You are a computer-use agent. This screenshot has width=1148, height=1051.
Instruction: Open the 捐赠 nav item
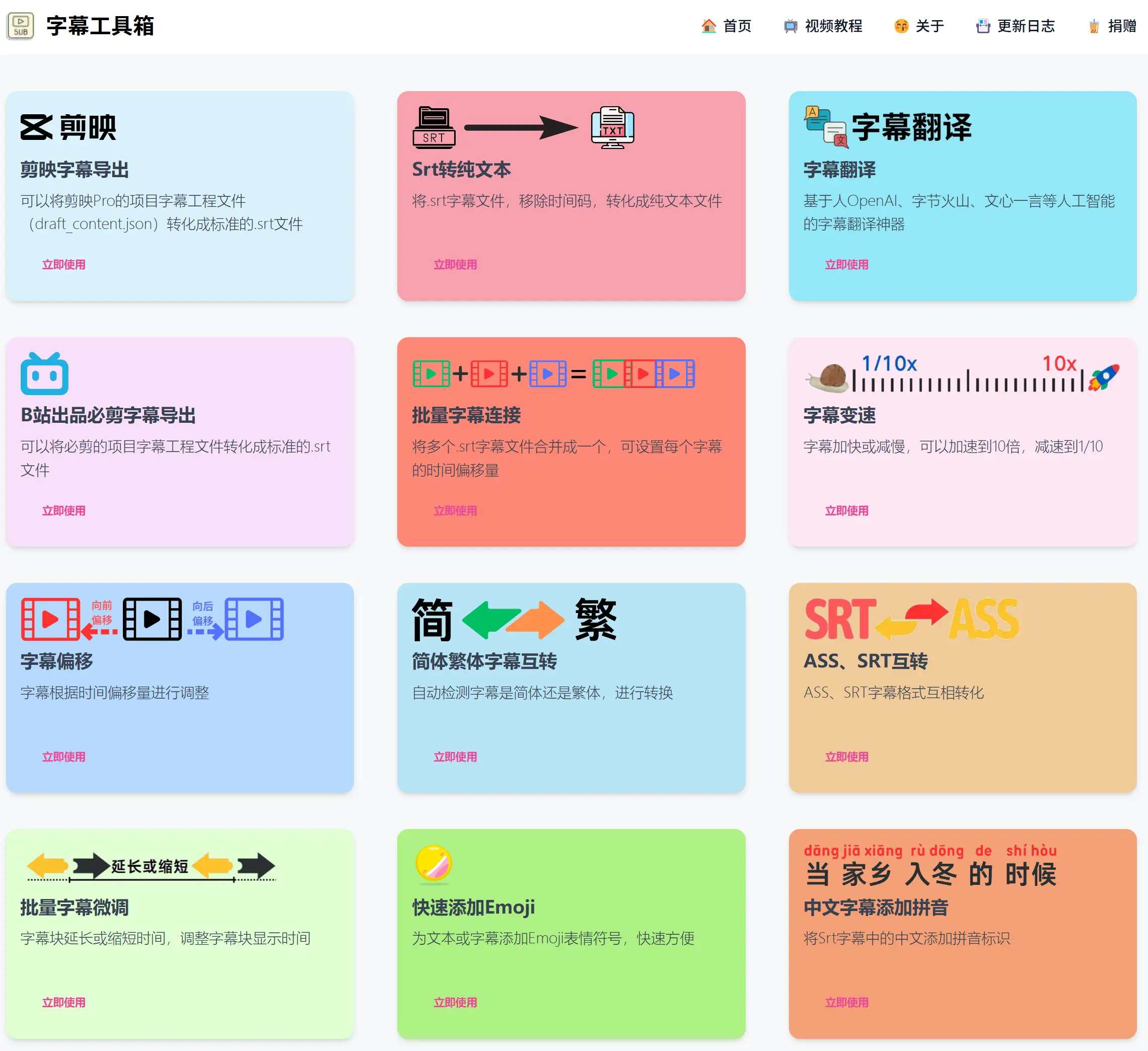click(1112, 26)
